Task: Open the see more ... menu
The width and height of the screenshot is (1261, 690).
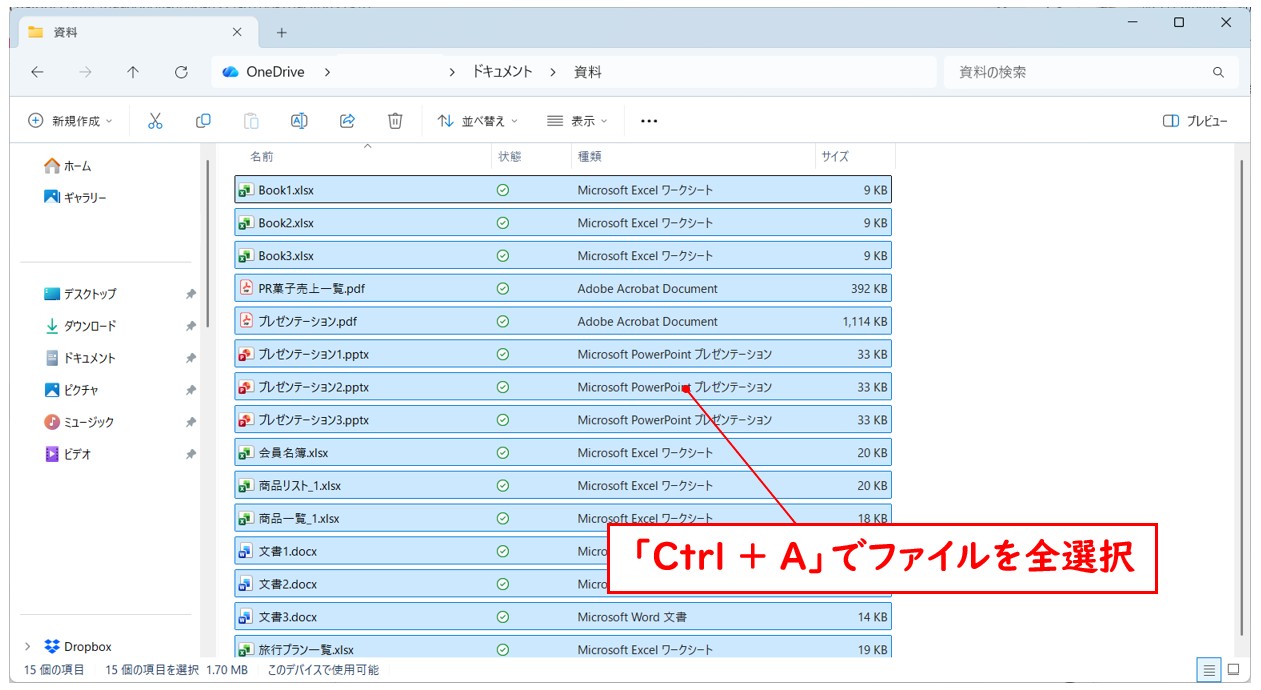Action: (649, 121)
